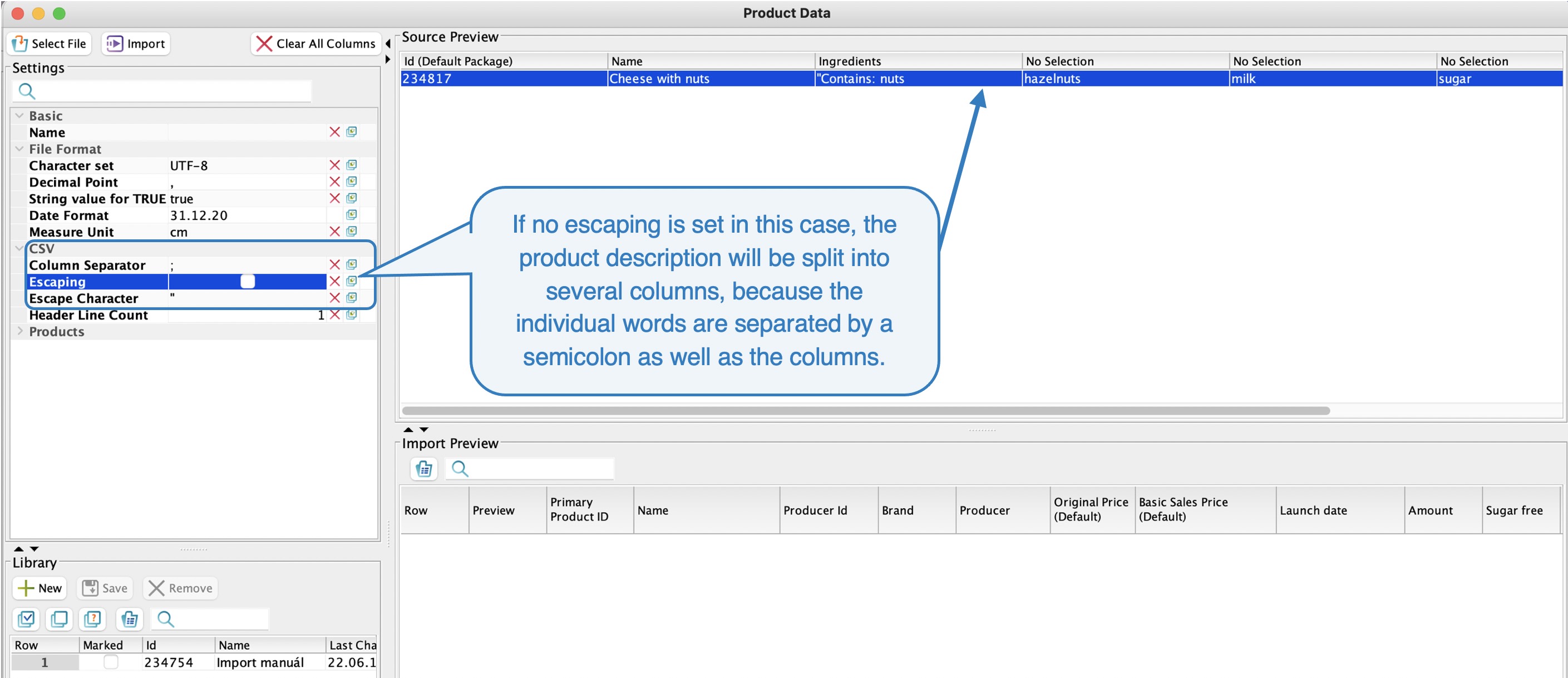Reset Measure Unit with the red X

click(335, 232)
